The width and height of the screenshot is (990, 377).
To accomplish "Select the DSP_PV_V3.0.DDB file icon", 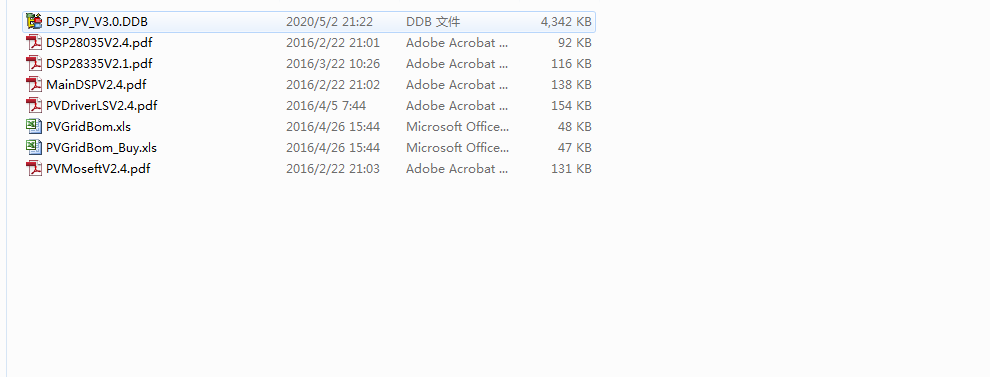I will pyautogui.click(x=34, y=21).
